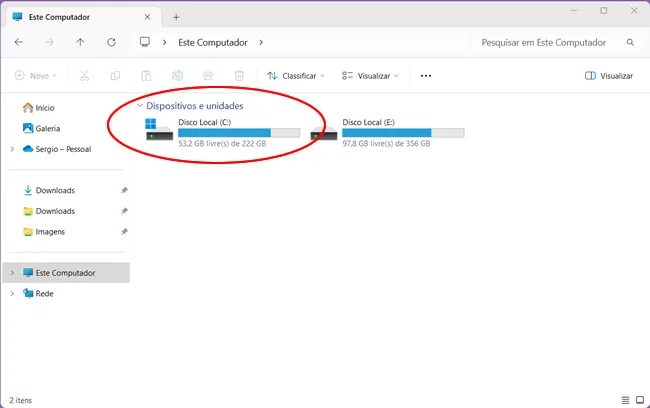
Task: Open the three-dot more options menu
Action: coord(426,75)
